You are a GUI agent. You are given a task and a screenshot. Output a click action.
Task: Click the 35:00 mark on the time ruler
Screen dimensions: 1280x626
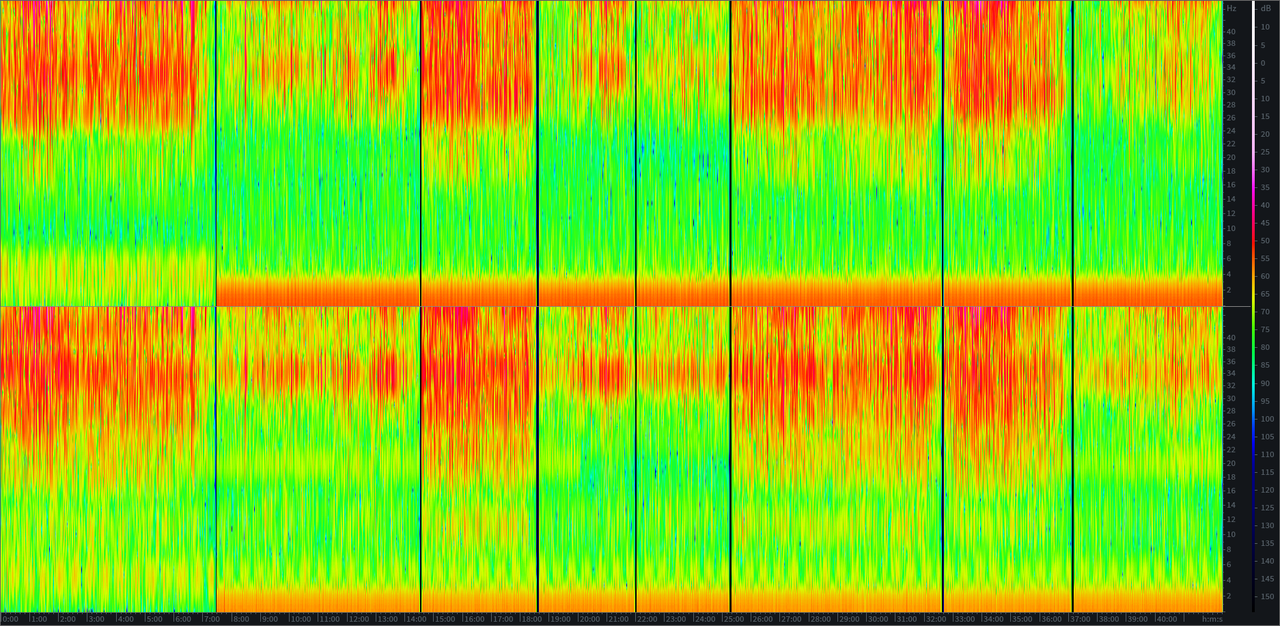pos(1024,619)
